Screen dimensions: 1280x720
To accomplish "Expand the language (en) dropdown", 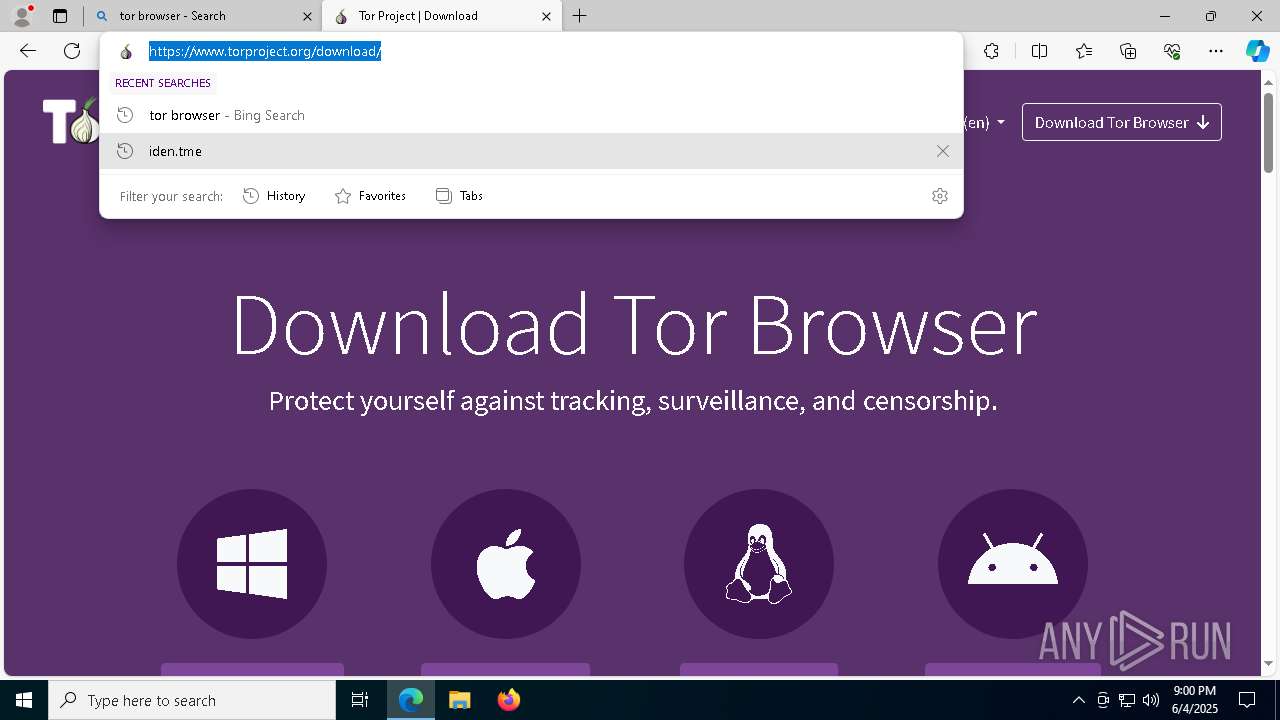I will [x=985, y=122].
